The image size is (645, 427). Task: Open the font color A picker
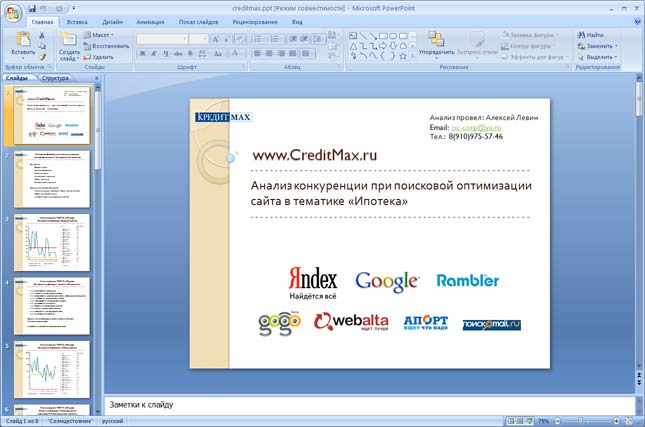point(237,53)
